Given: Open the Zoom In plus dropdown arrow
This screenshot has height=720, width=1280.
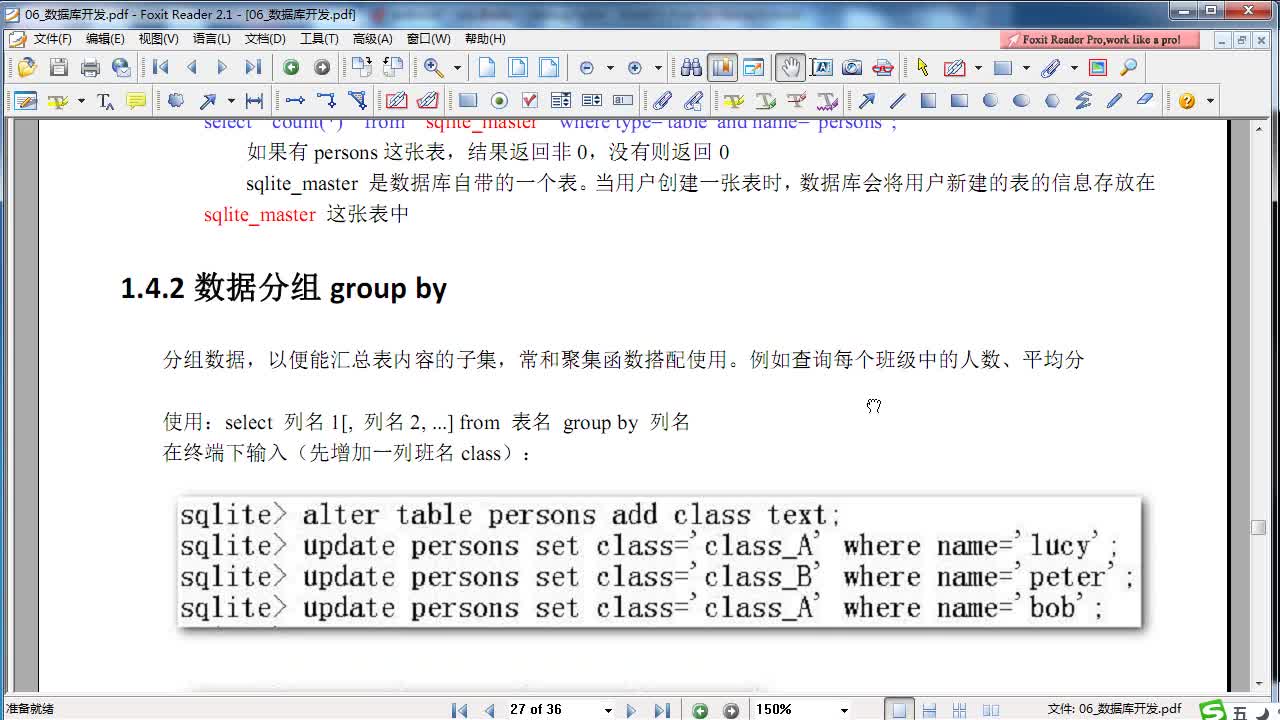Looking at the screenshot, I should point(658,68).
